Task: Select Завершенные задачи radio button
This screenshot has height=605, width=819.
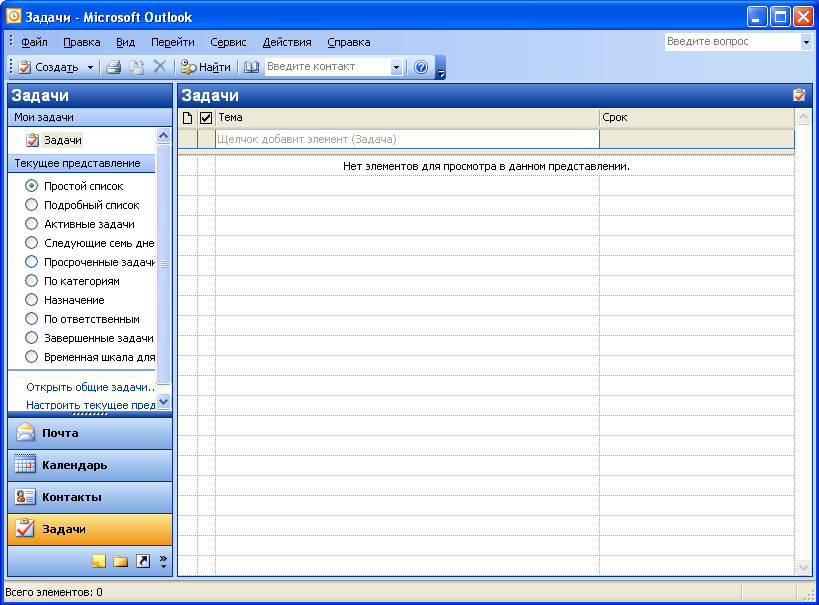Action: pyautogui.click(x=31, y=338)
